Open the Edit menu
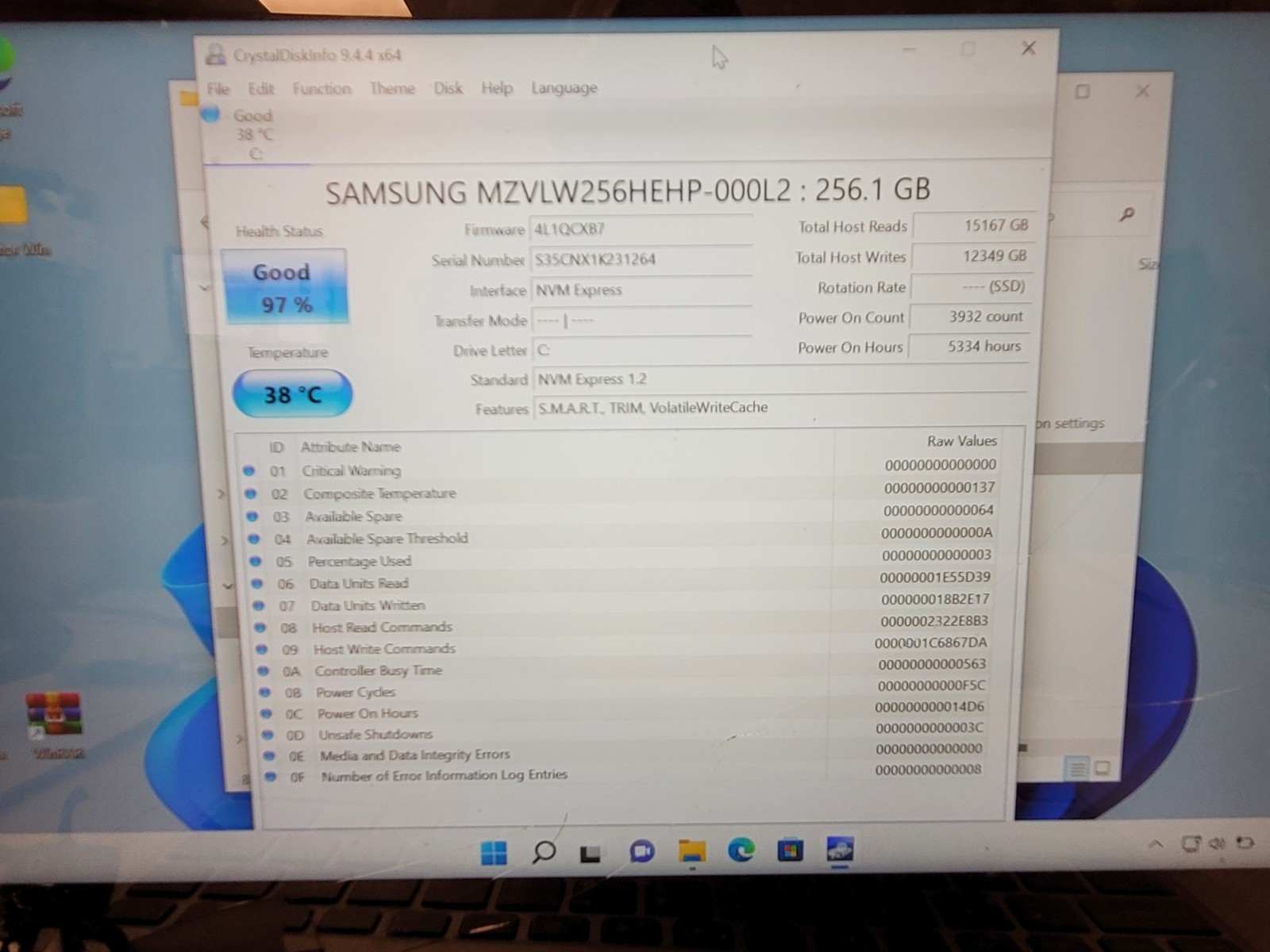 pos(261,89)
